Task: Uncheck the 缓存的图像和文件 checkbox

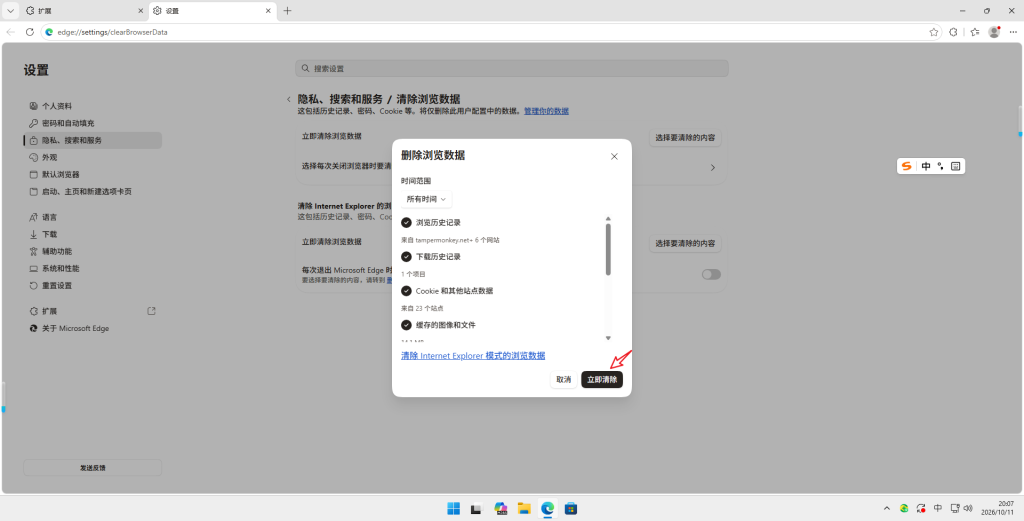Action: (406, 324)
